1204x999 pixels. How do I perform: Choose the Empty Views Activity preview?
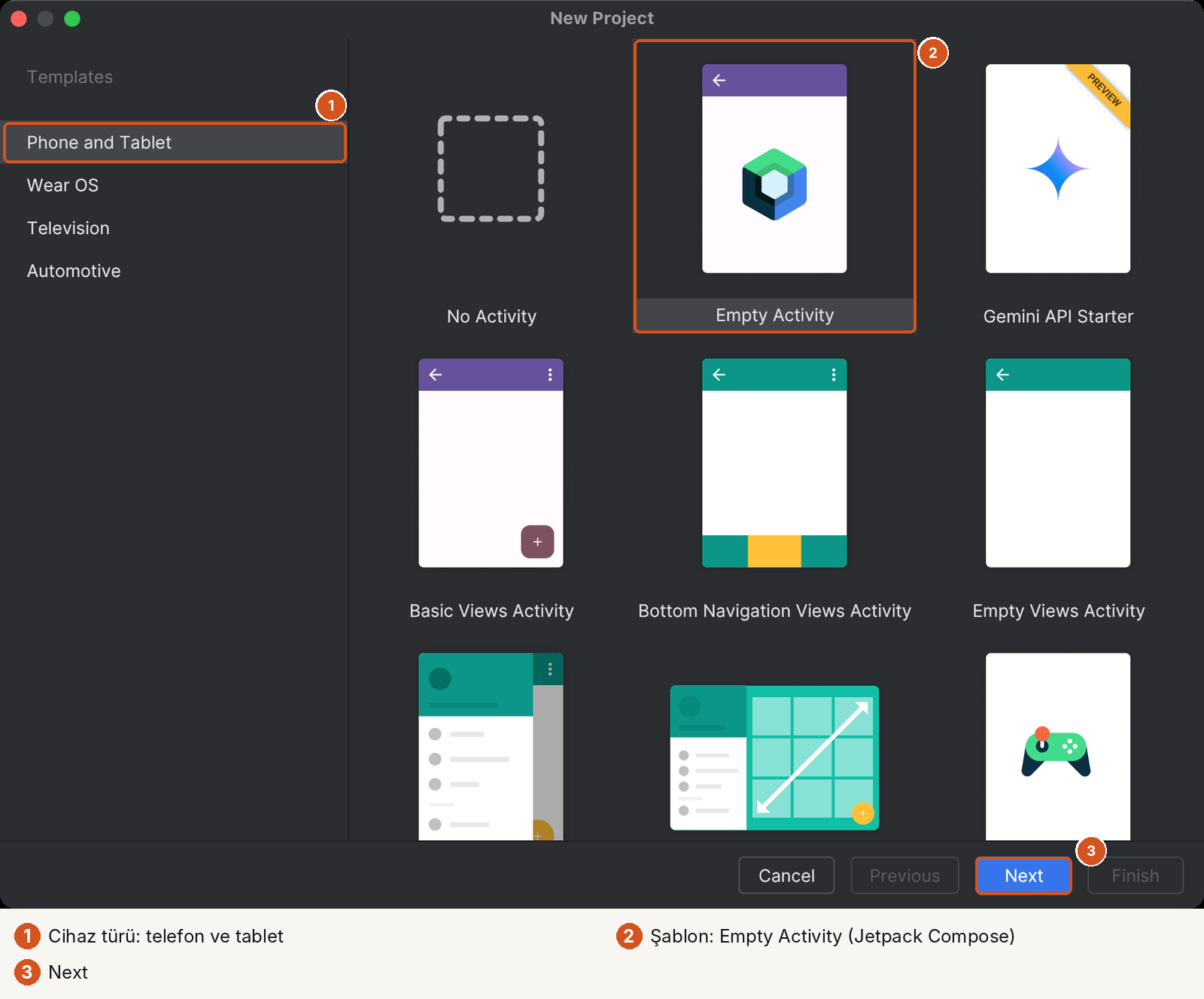(x=1058, y=463)
